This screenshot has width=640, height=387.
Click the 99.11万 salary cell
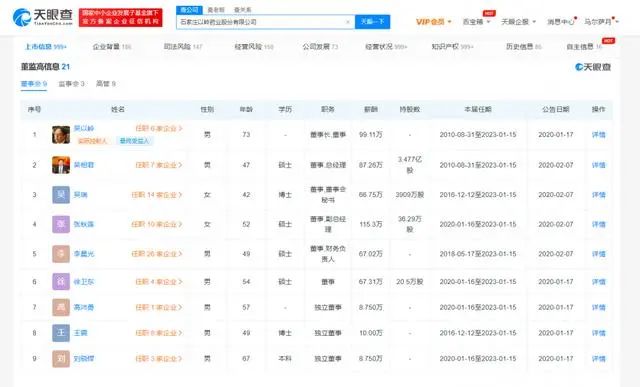click(371, 135)
